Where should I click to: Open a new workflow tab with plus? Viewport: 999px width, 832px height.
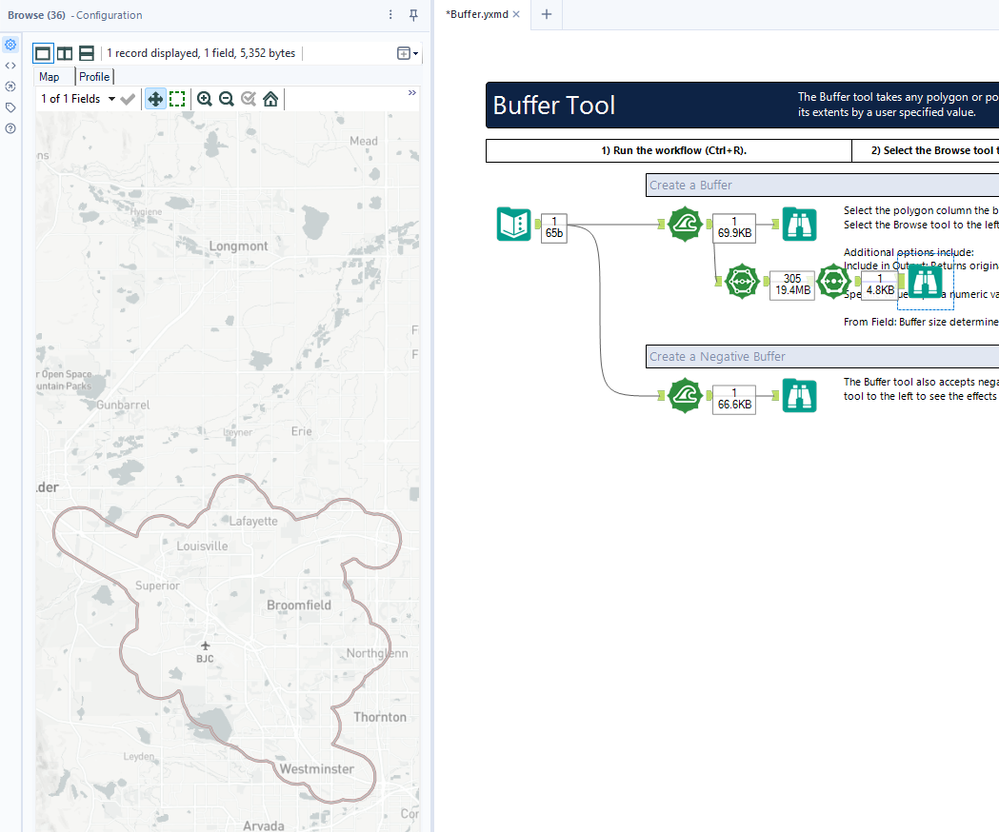coord(546,14)
